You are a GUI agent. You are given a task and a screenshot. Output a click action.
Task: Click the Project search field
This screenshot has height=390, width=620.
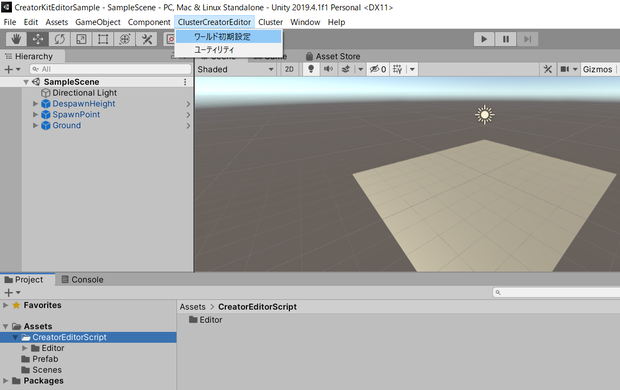tap(556, 292)
